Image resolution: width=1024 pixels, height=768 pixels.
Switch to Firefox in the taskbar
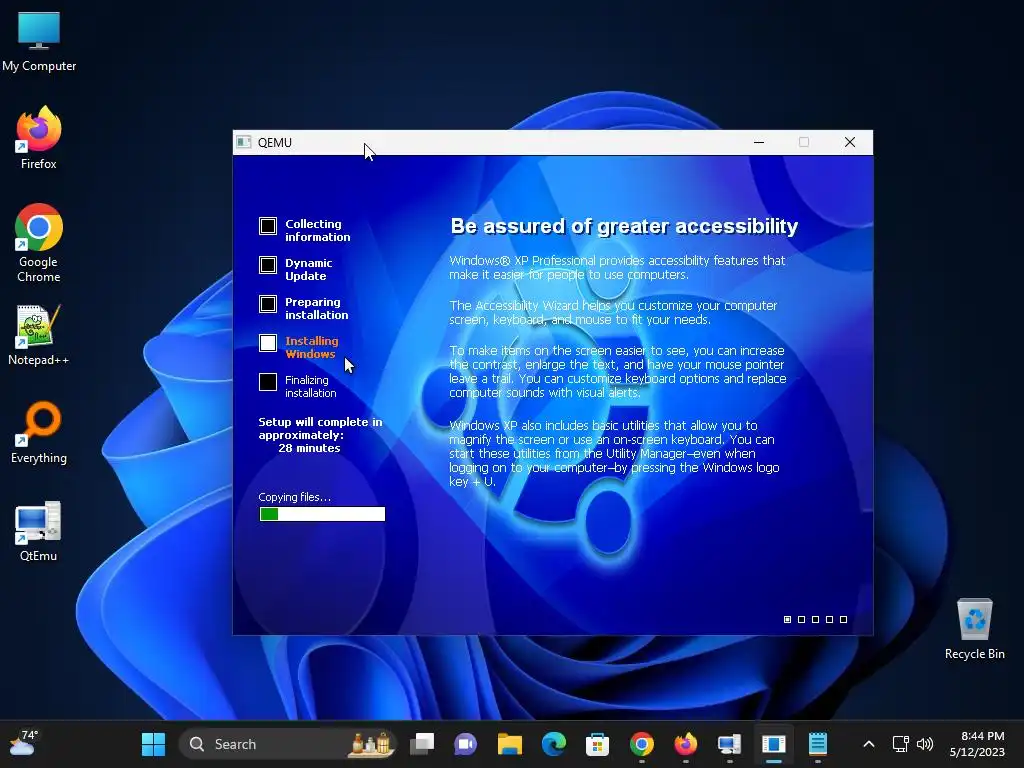tap(686, 744)
